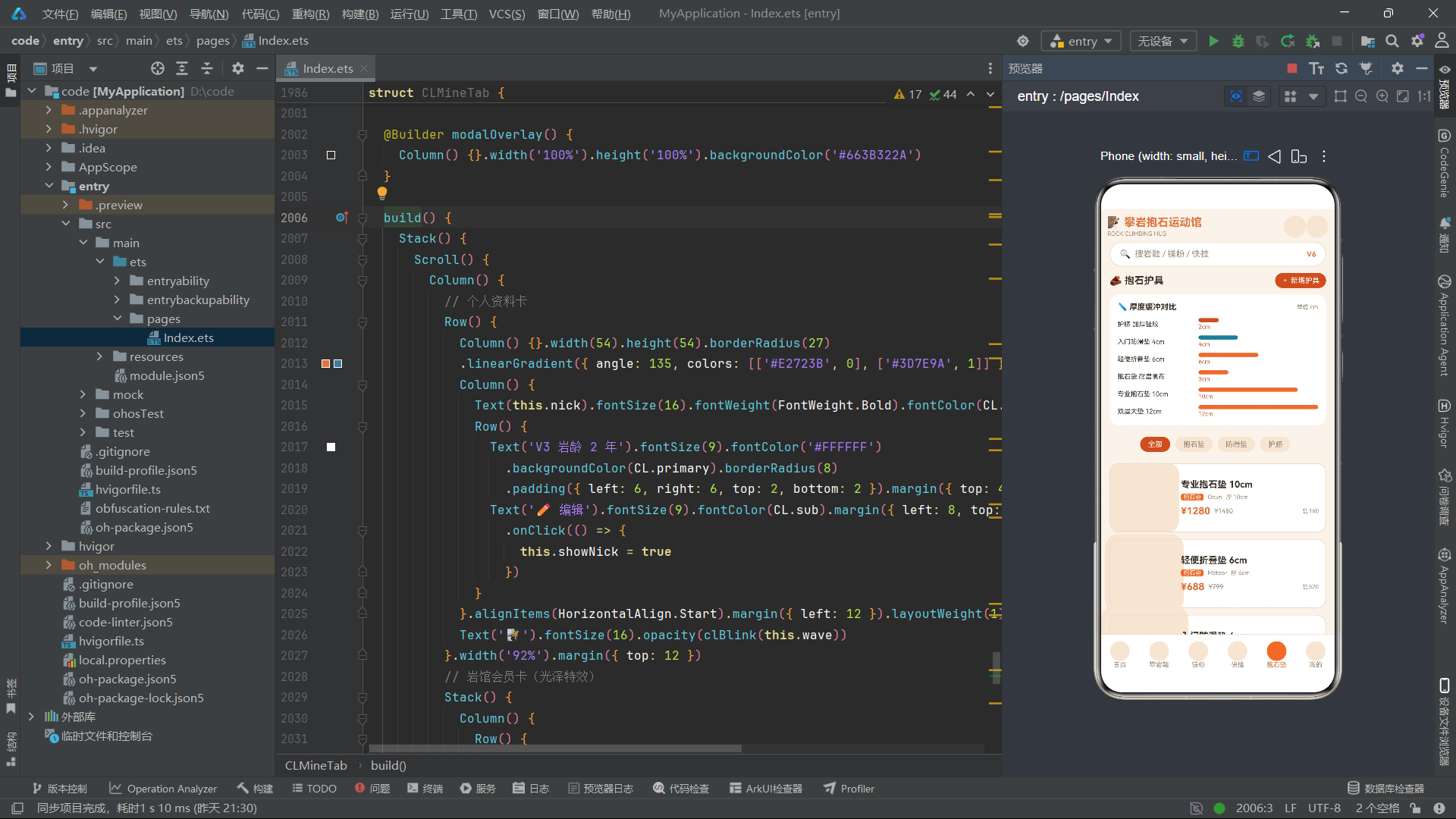The height and width of the screenshot is (819, 1456).
Task: Expand the 外部库 node
Action: point(31,717)
